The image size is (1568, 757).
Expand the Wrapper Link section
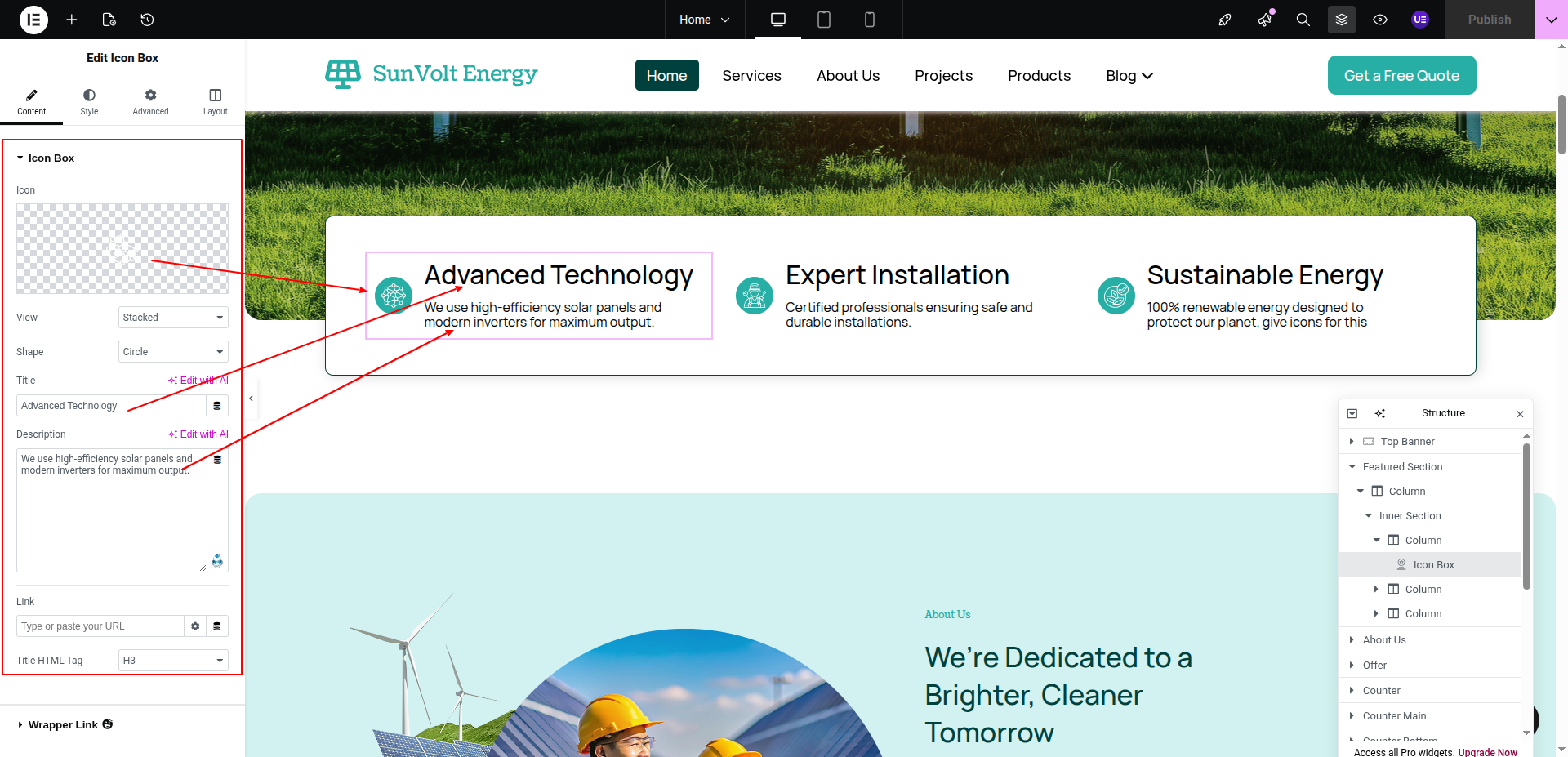(x=63, y=725)
